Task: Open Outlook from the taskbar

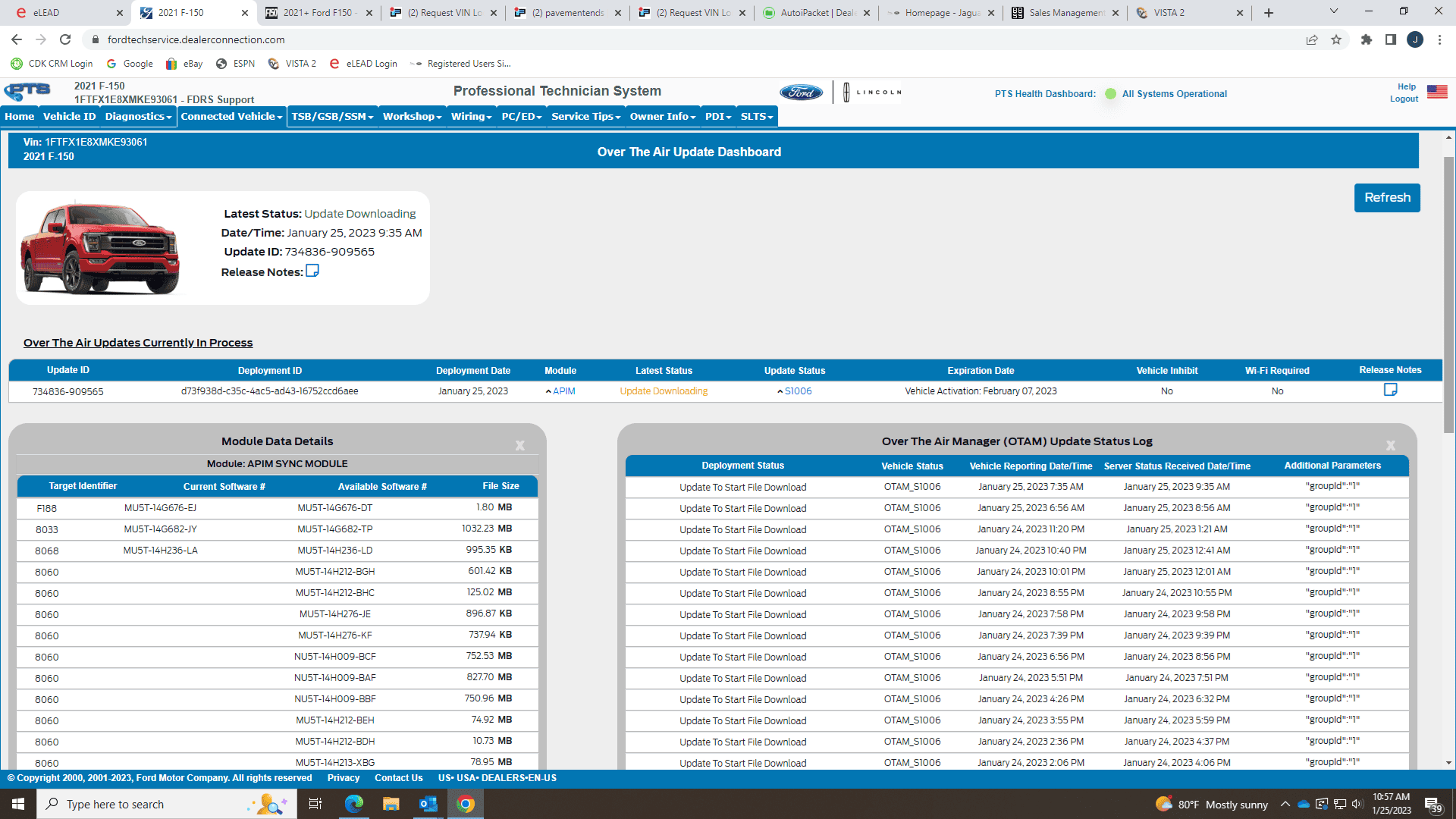Action: (x=428, y=804)
